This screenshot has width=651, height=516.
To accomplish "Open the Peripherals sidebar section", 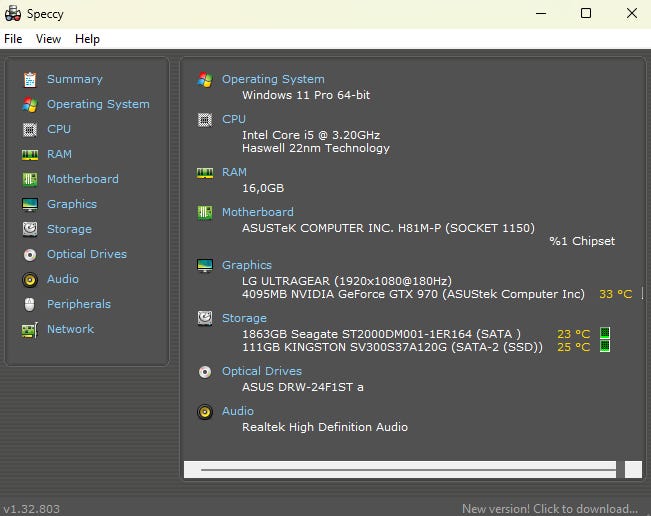I will click(x=79, y=304).
